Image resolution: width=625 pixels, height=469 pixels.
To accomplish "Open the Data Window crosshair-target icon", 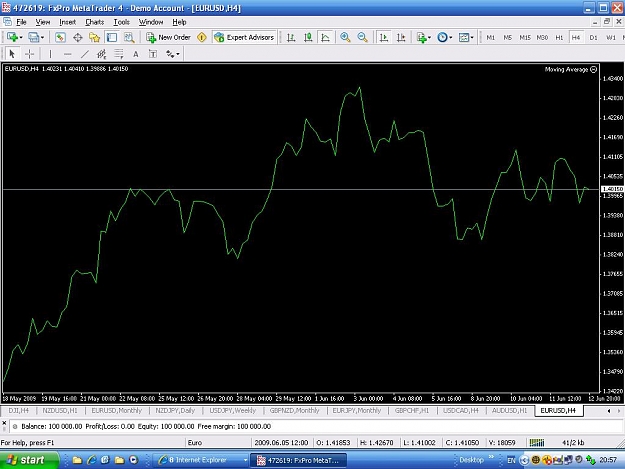I will 77,37.
